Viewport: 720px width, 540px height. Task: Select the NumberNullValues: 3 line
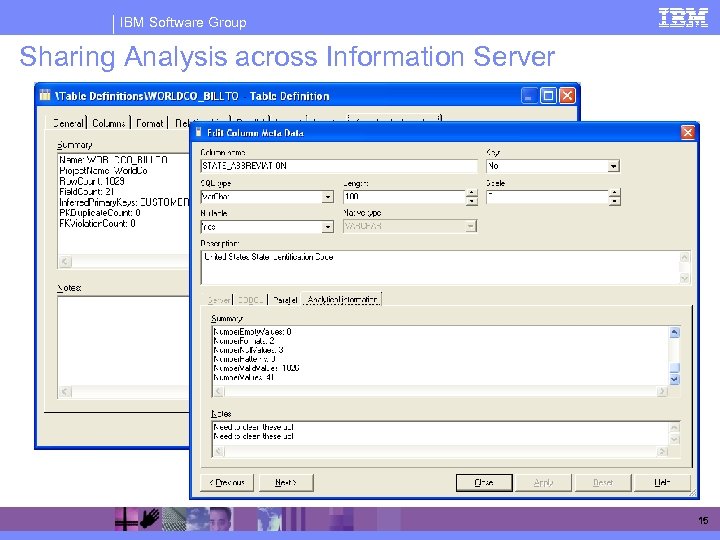[248, 350]
